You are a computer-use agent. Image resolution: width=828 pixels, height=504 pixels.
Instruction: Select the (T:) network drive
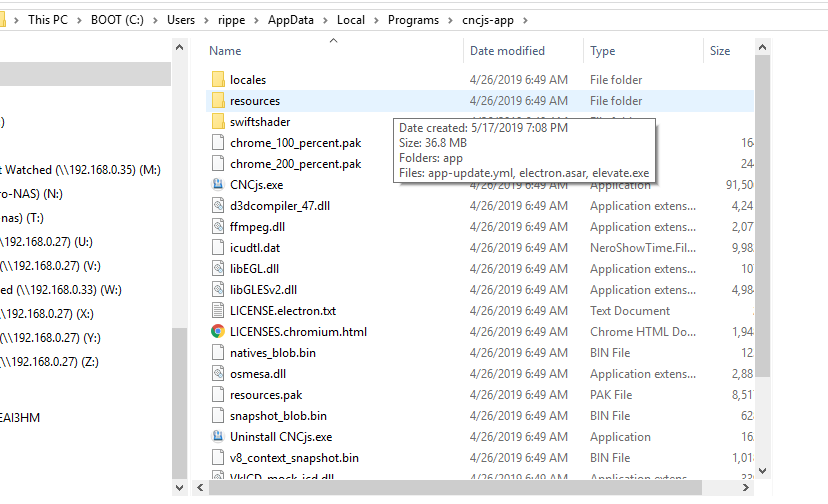click(22, 218)
